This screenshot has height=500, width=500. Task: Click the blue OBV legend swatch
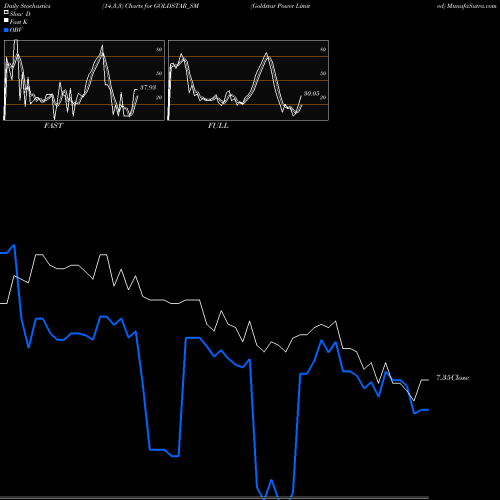tap(6, 30)
